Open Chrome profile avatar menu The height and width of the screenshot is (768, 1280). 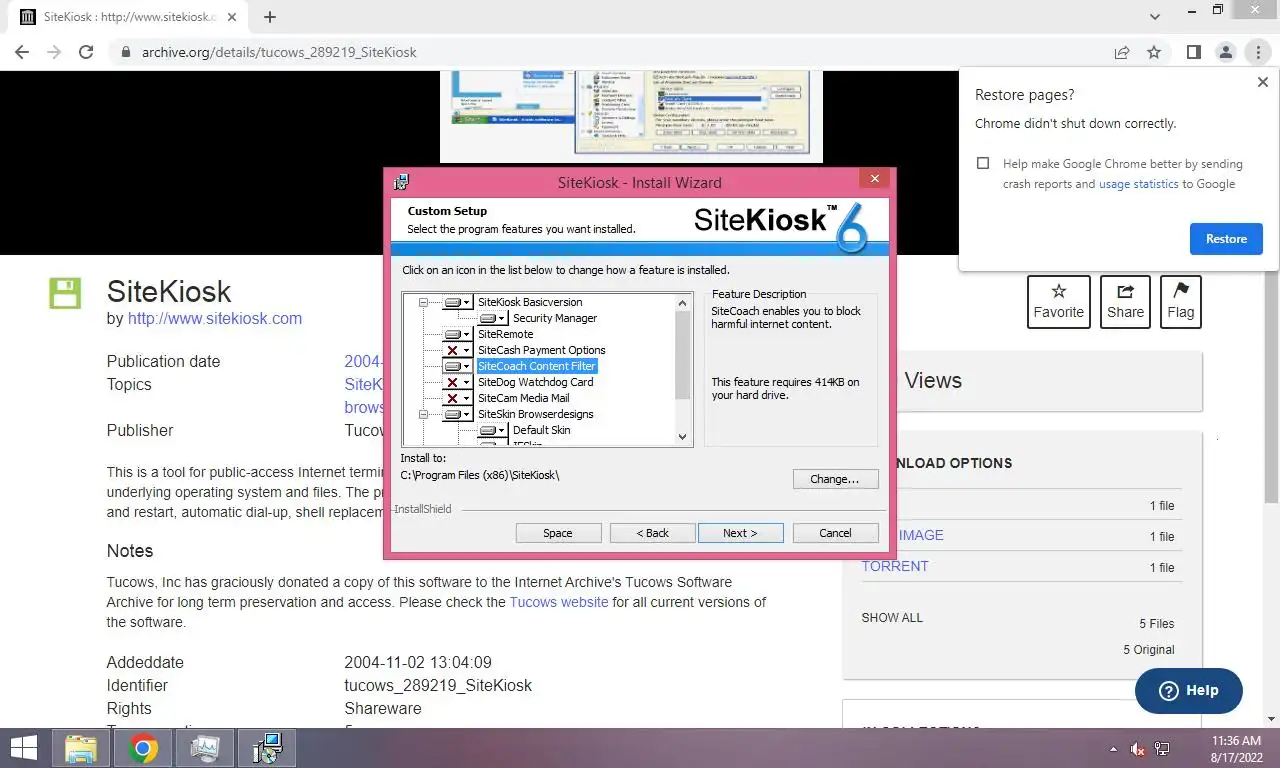click(x=1225, y=52)
